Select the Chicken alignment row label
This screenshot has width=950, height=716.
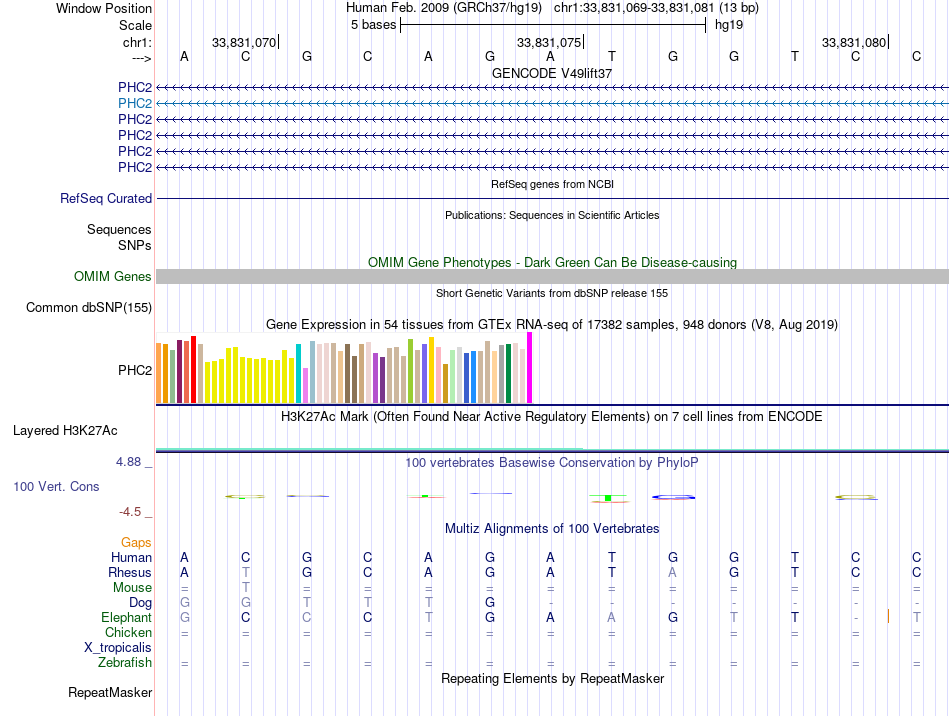(x=128, y=632)
